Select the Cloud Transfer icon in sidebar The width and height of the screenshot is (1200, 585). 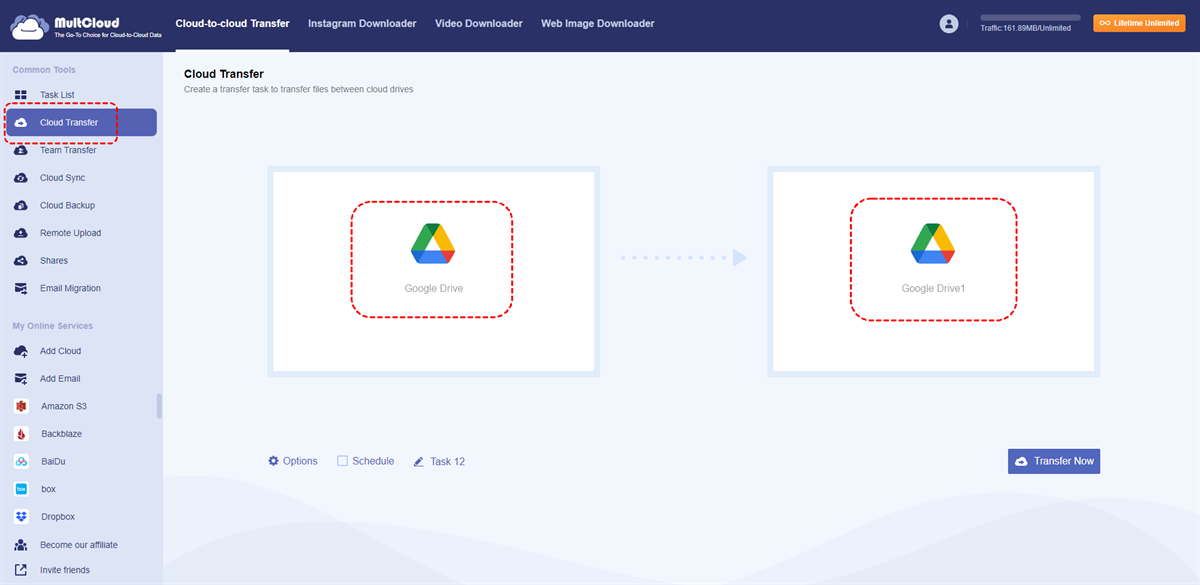pos(21,123)
